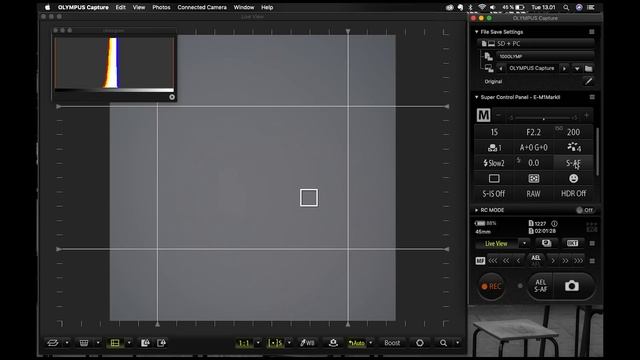Click the flash compensation 0.0 cell
This screenshot has width=640, height=360.
click(533, 163)
